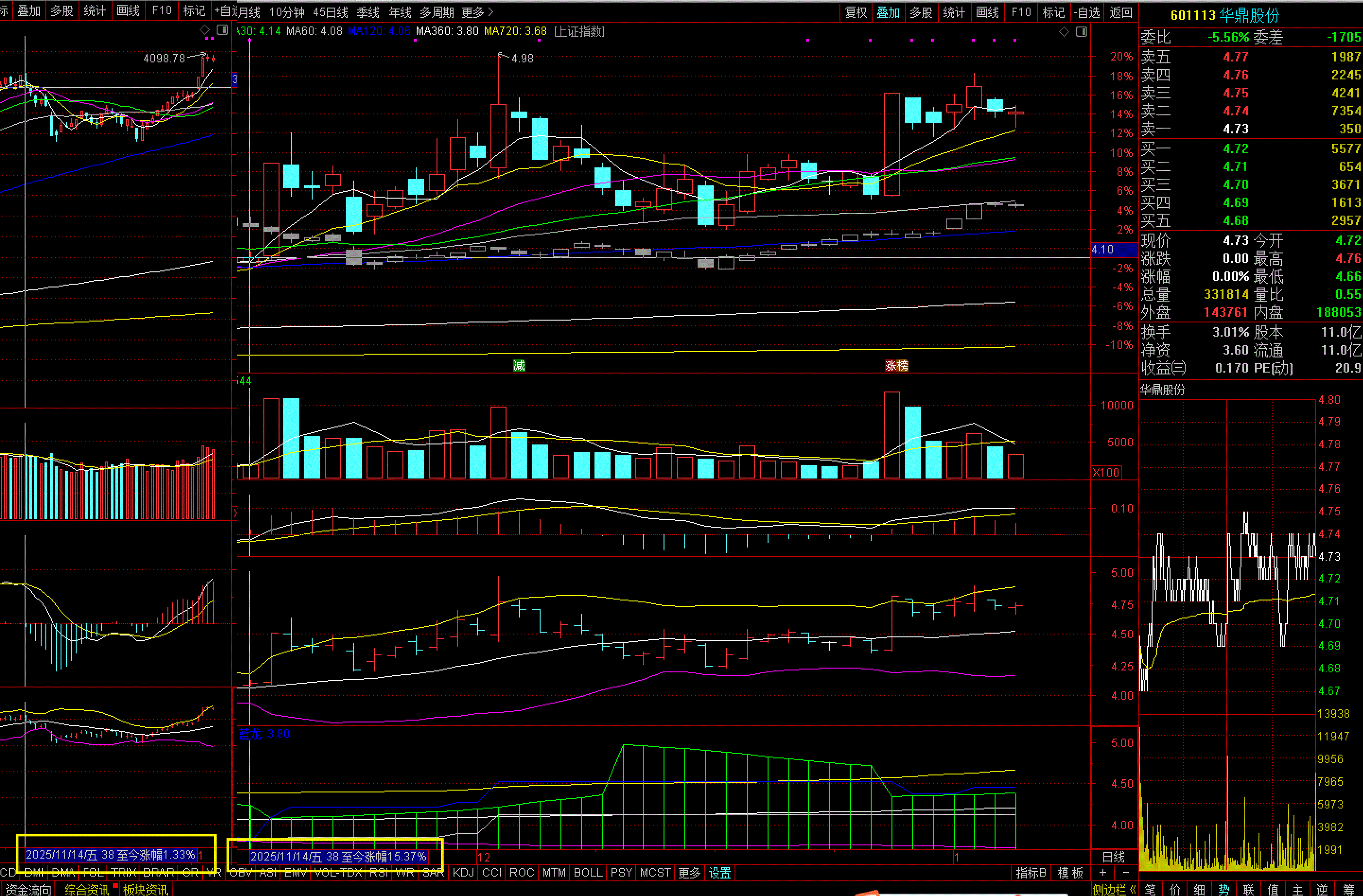Screen dimensions: 1363x896
Task: Toggle the 叠加 overlay option in right toolbar
Action: click(x=888, y=12)
